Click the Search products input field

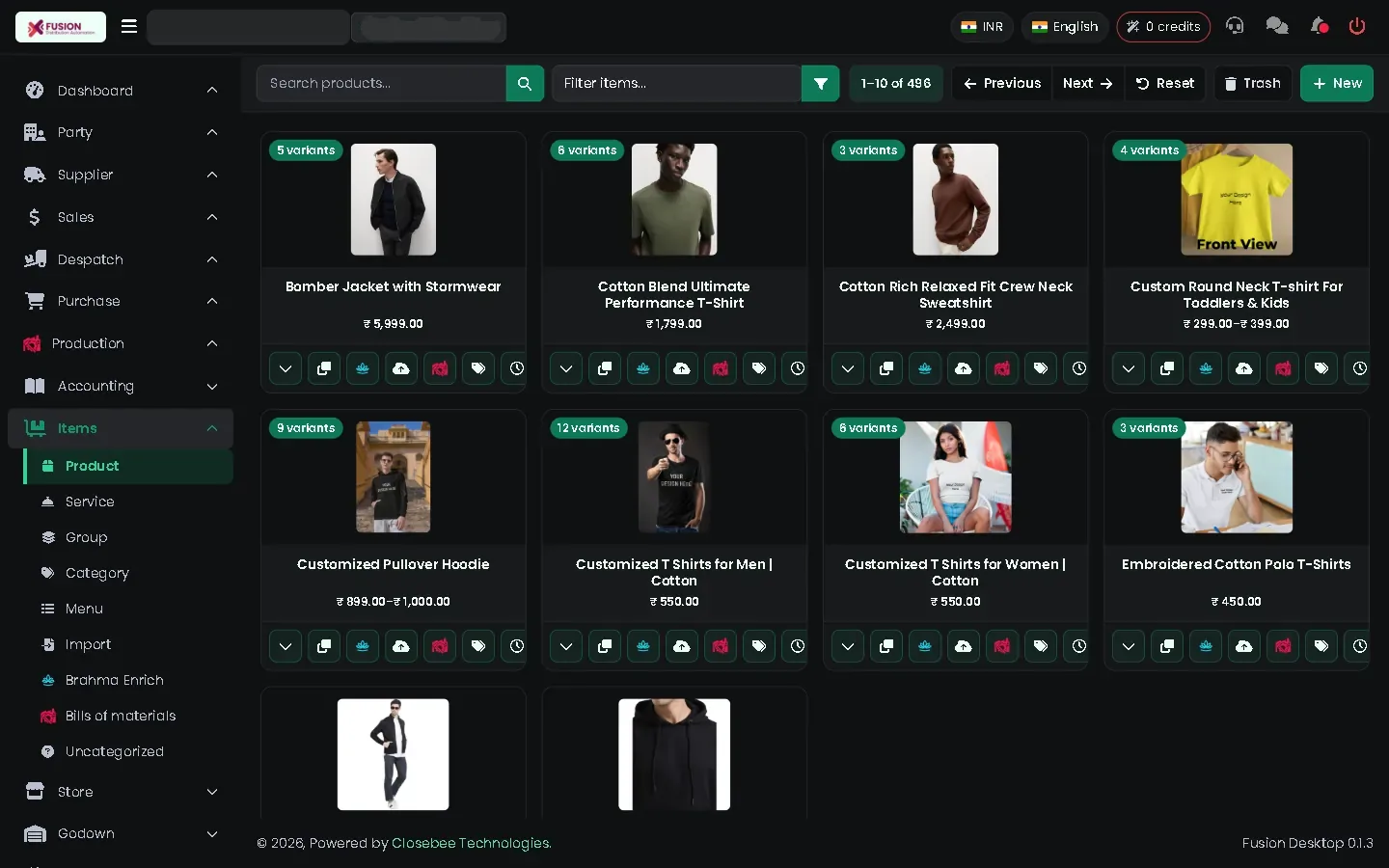click(381, 83)
